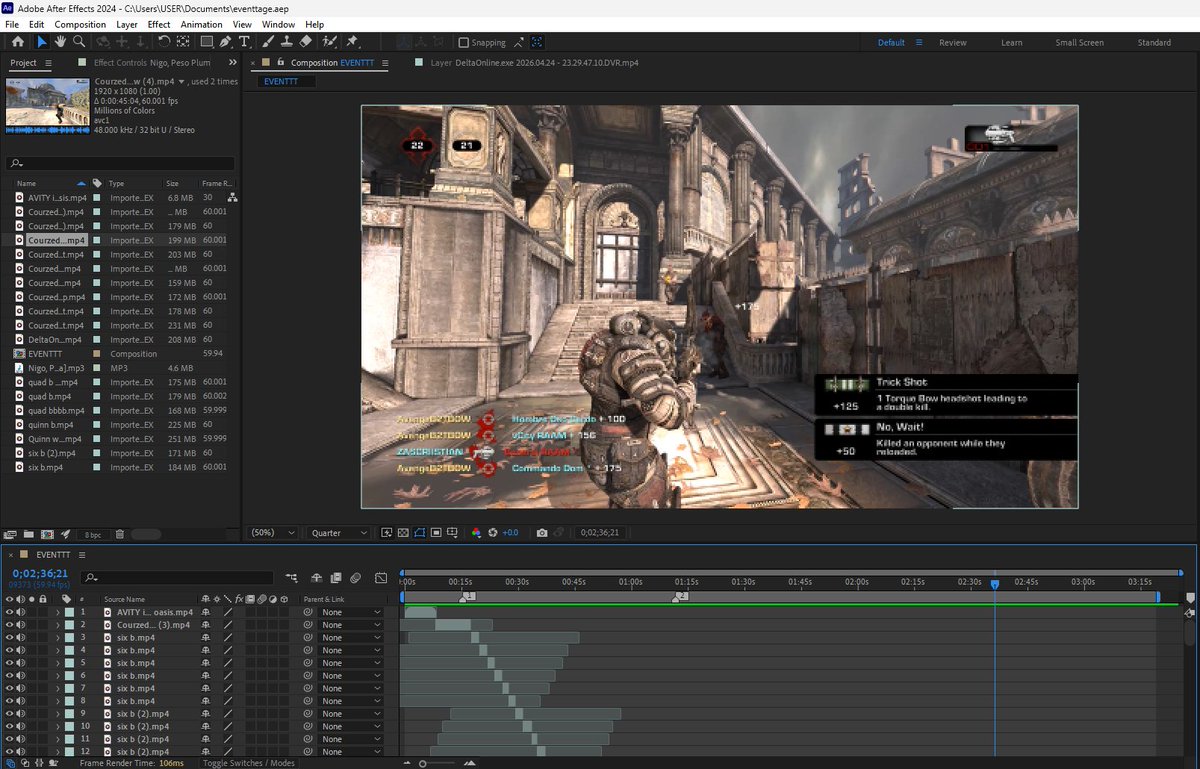This screenshot has width=1200, height=769.
Task: Switch to the Small Screen workspace
Action: tap(1080, 43)
